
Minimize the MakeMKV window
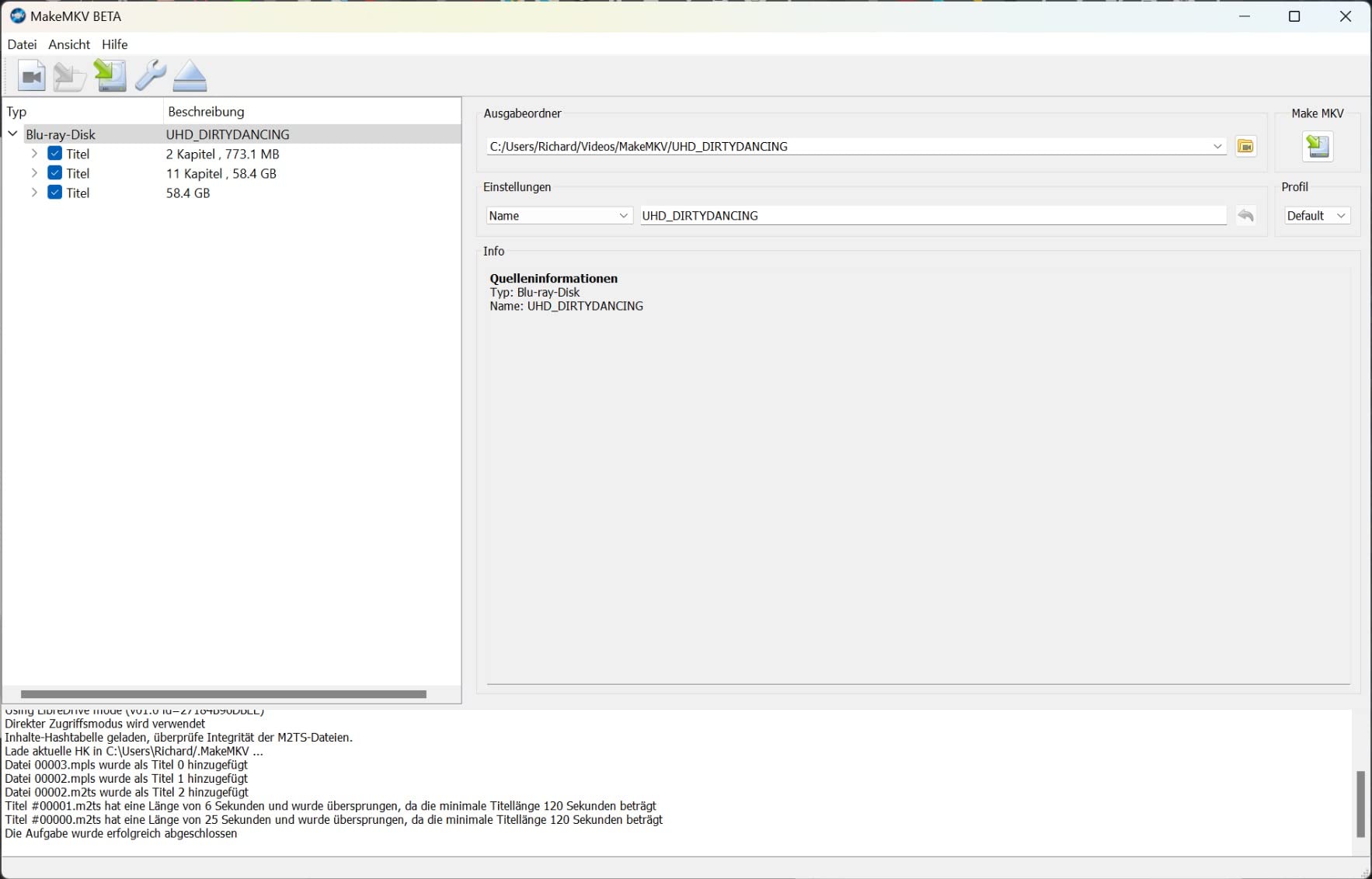[1245, 16]
